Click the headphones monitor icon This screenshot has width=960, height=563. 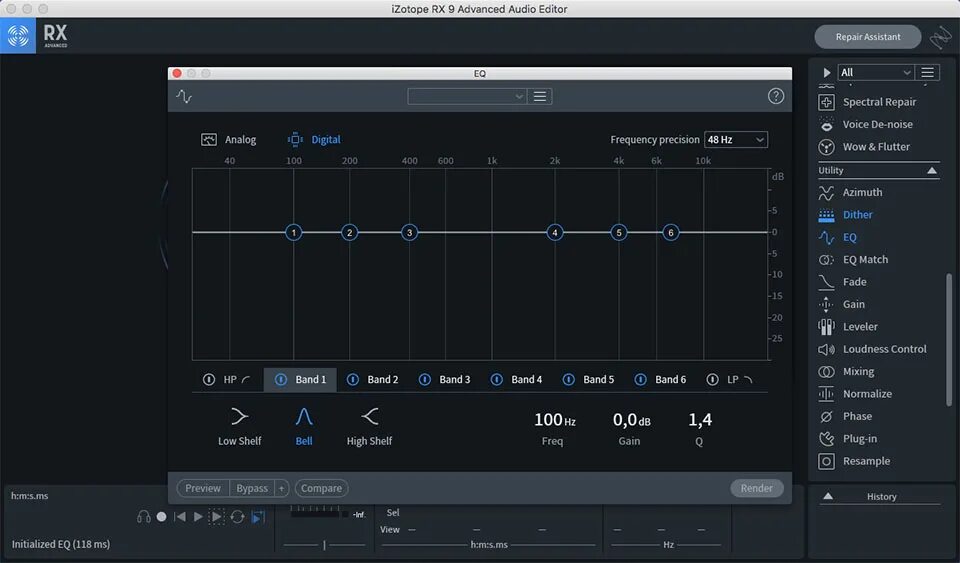point(144,516)
